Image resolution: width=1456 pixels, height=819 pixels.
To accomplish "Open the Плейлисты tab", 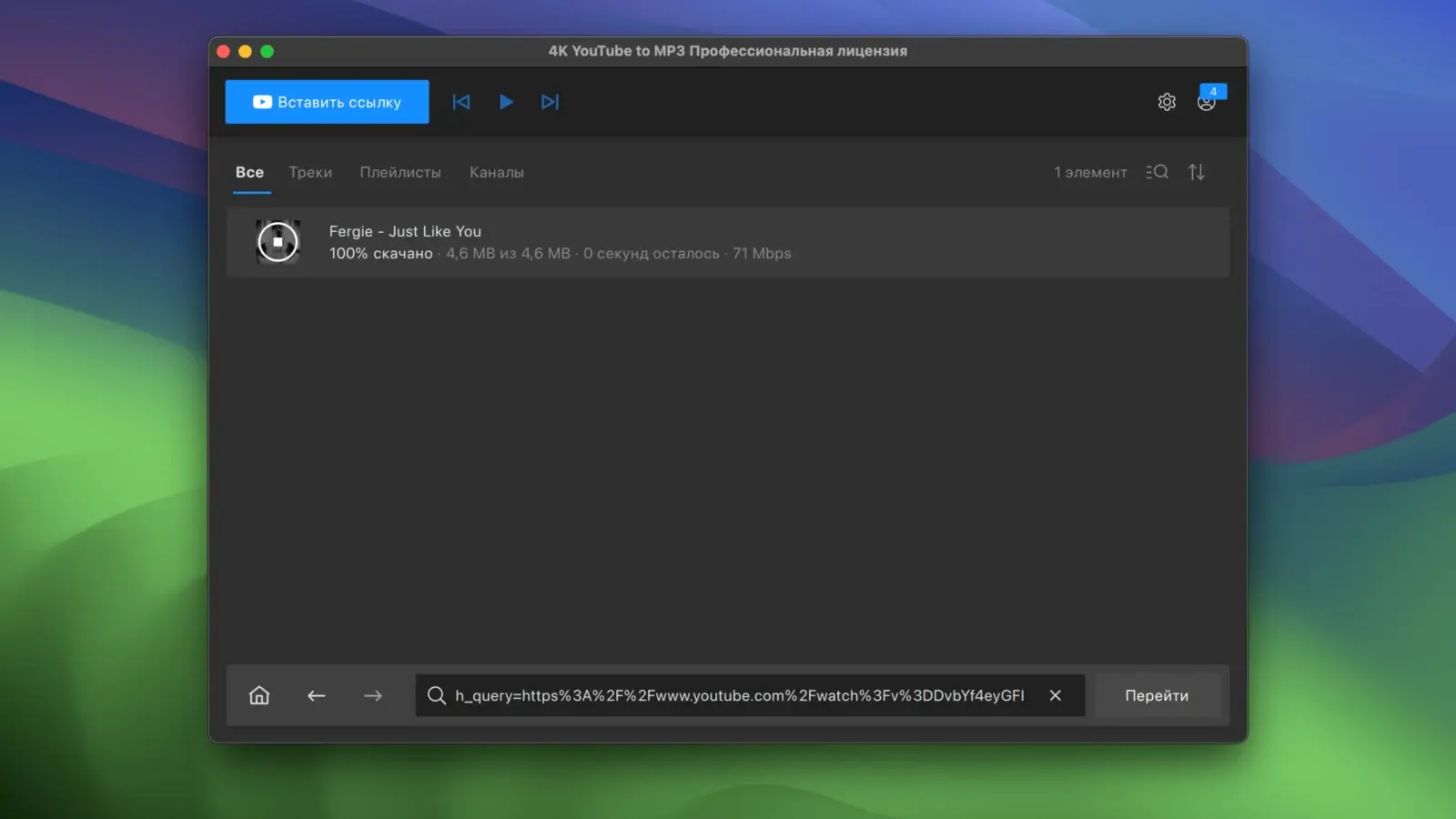I will (400, 172).
